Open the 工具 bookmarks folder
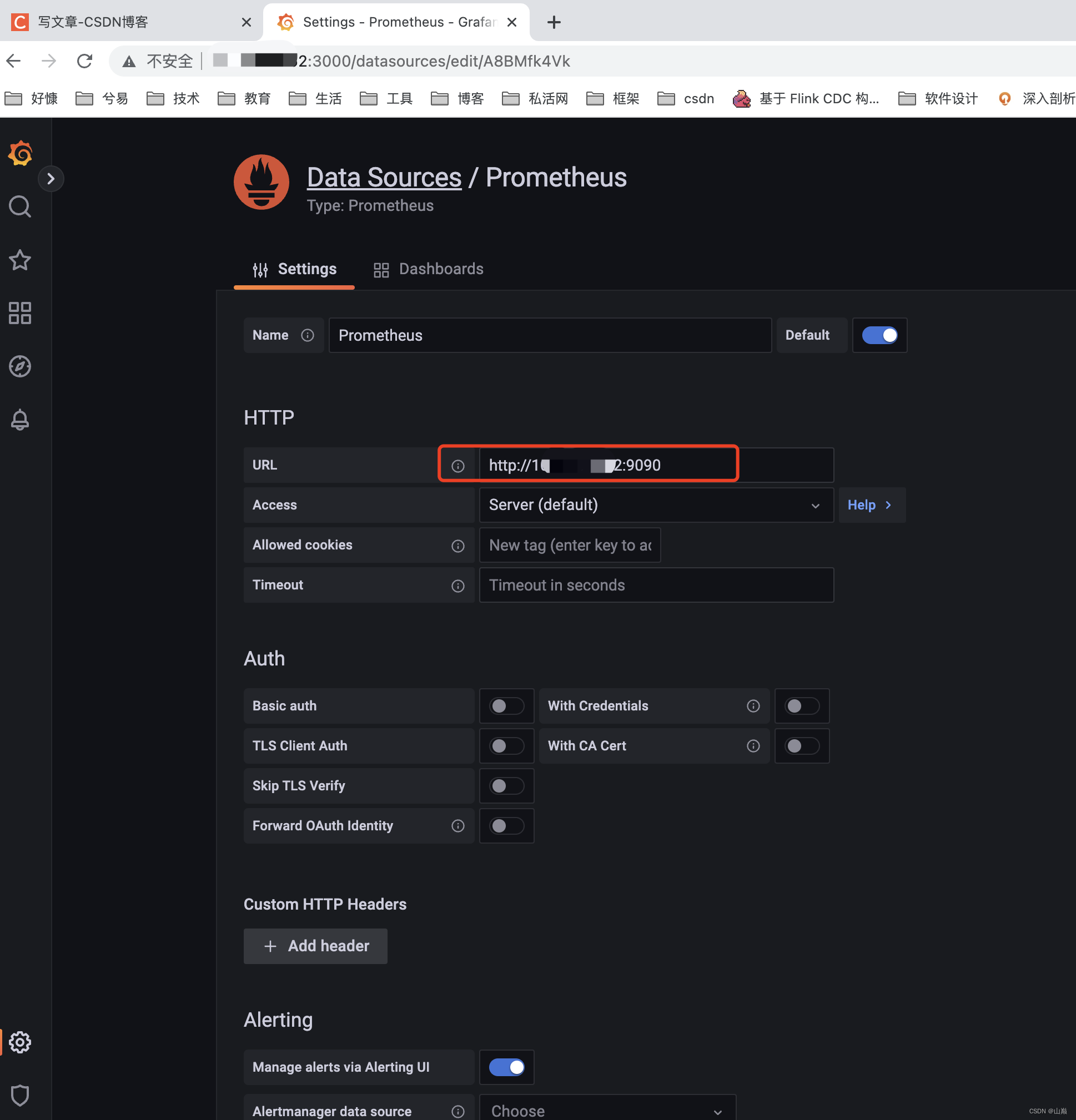The height and width of the screenshot is (1120, 1076). (x=386, y=99)
